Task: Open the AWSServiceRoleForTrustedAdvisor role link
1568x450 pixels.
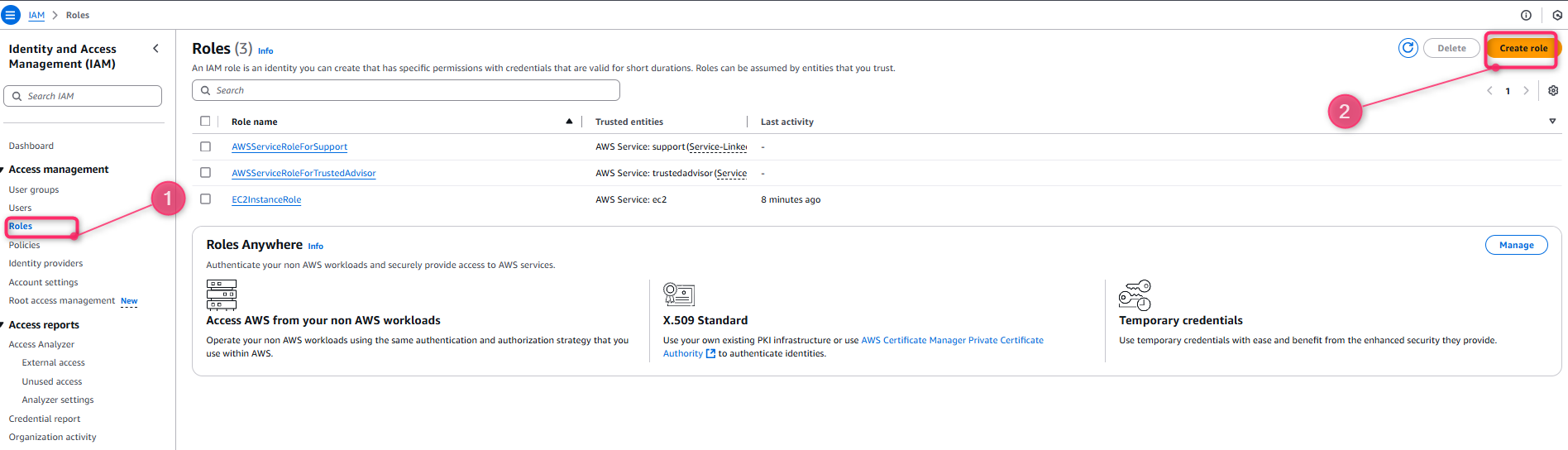Action: pyautogui.click(x=304, y=174)
